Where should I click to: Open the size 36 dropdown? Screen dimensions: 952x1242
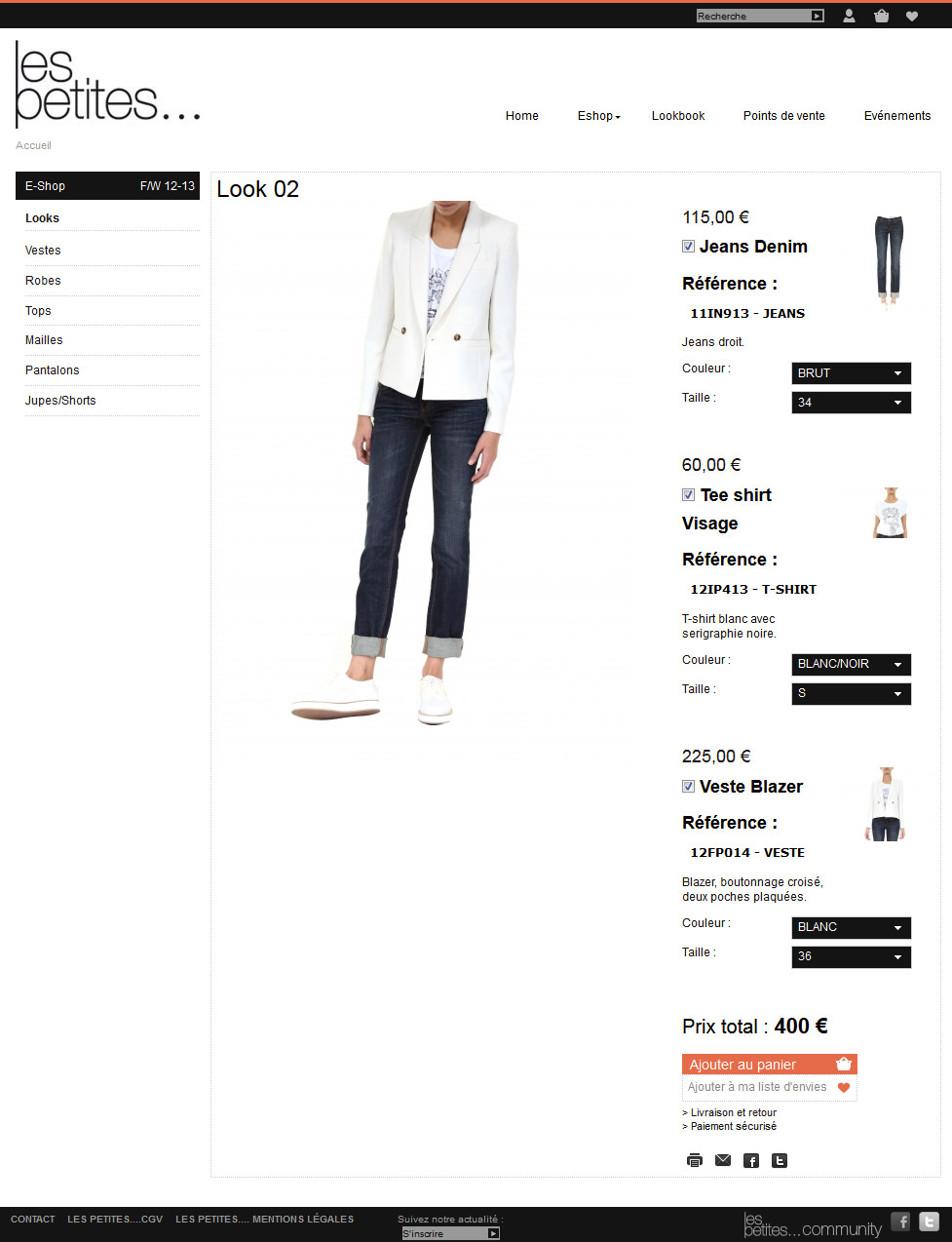(852, 956)
